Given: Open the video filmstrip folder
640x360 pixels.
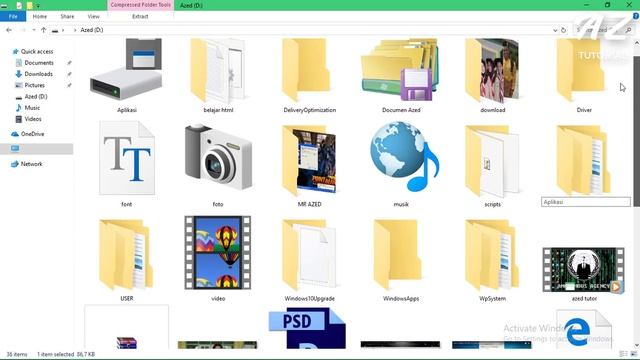Looking at the screenshot, I should 218,253.
